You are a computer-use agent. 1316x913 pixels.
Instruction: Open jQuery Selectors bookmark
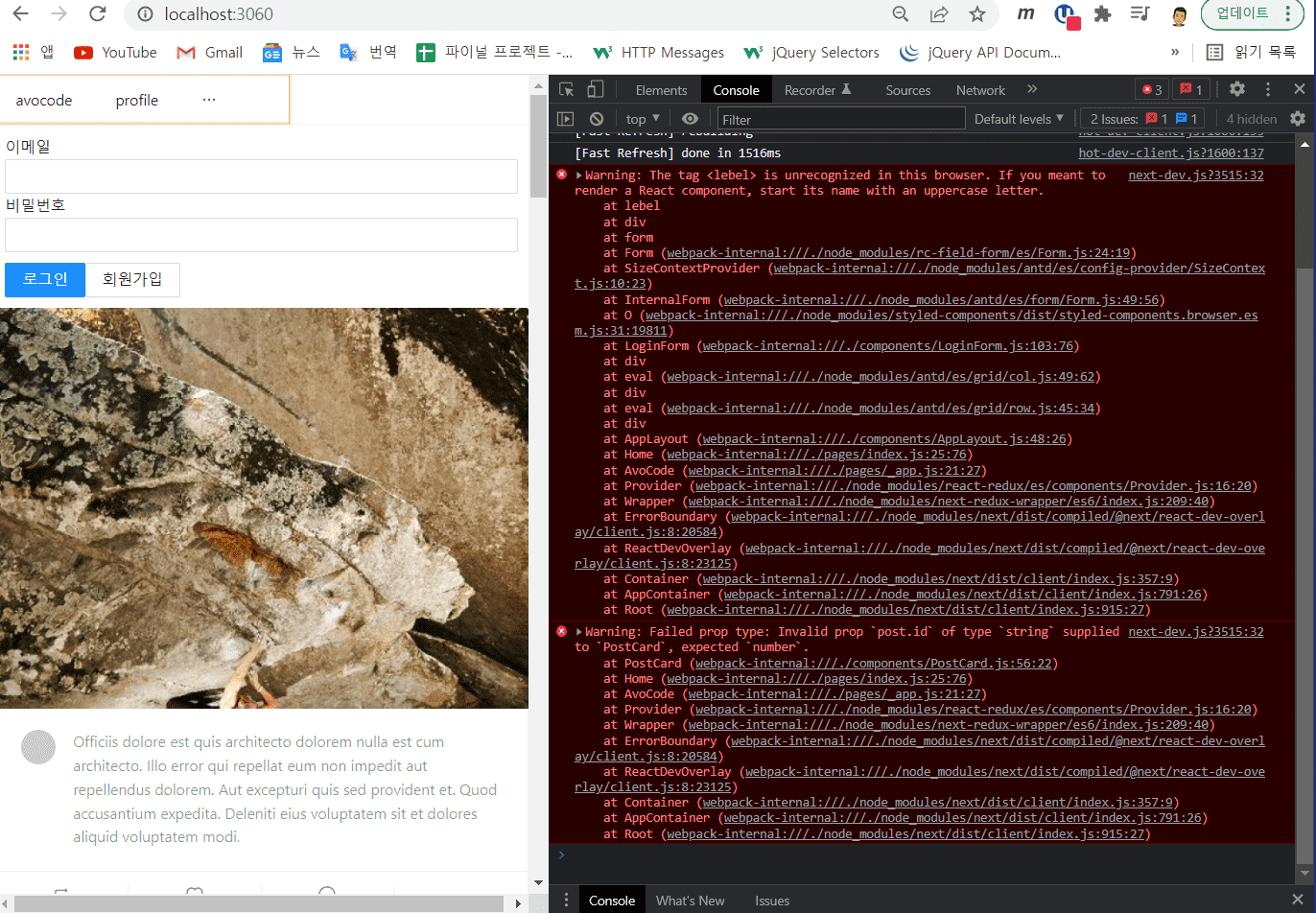pos(811,52)
